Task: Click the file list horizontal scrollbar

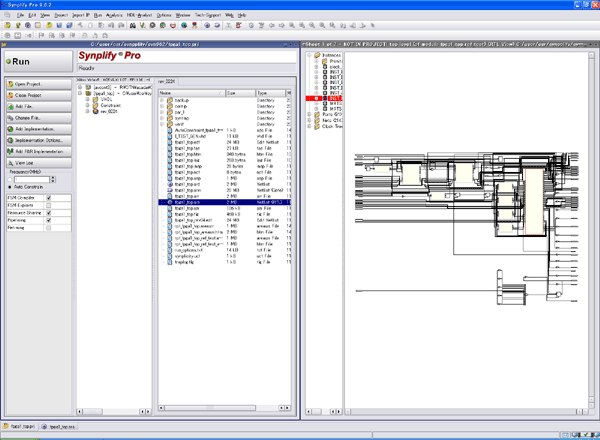Action: click(x=225, y=408)
